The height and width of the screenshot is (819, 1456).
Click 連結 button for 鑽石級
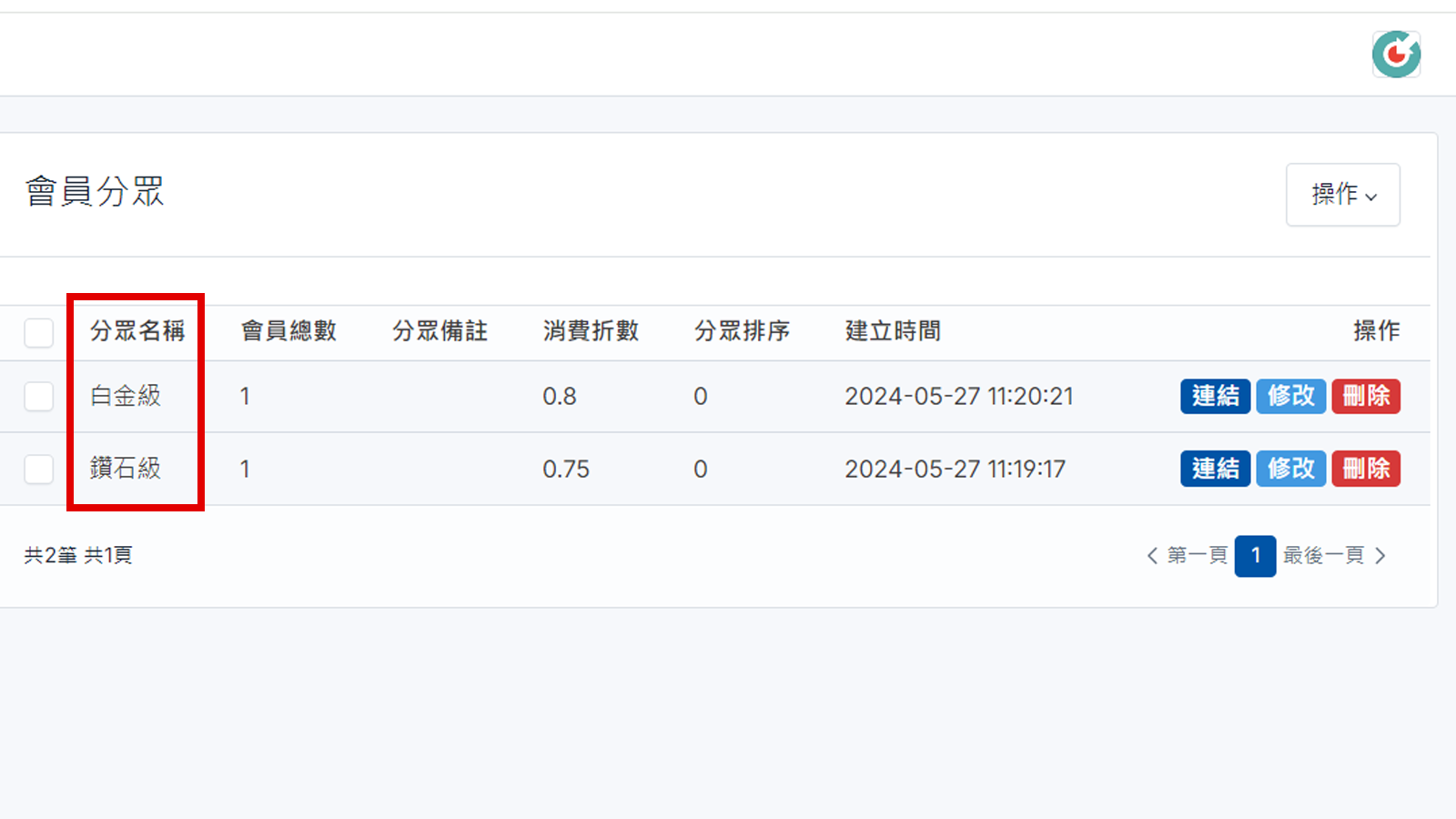tap(1216, 469)
